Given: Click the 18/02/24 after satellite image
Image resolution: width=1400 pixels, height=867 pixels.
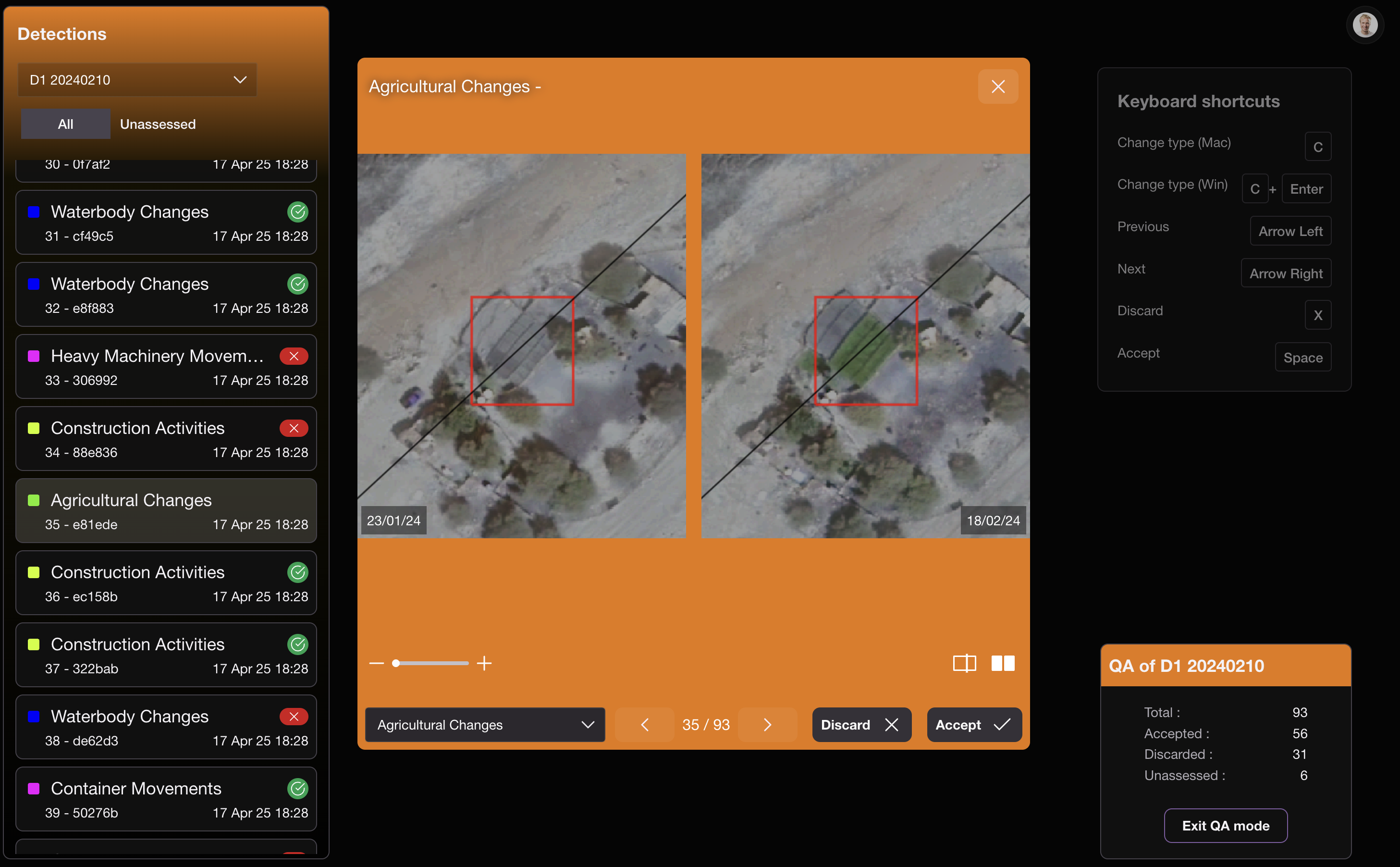Looking at the screenshot, I should point(865,345).
